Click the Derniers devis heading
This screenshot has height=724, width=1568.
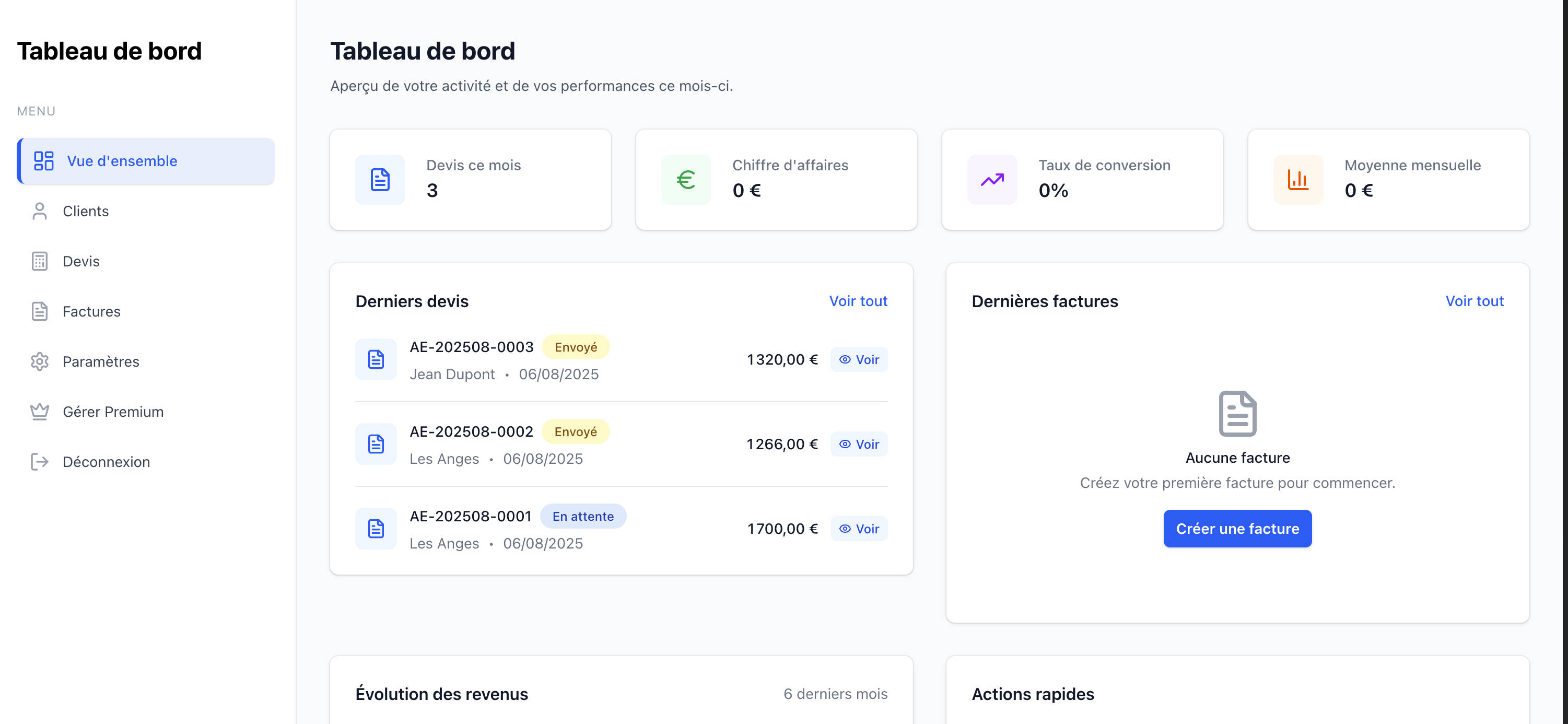point(412,301)
